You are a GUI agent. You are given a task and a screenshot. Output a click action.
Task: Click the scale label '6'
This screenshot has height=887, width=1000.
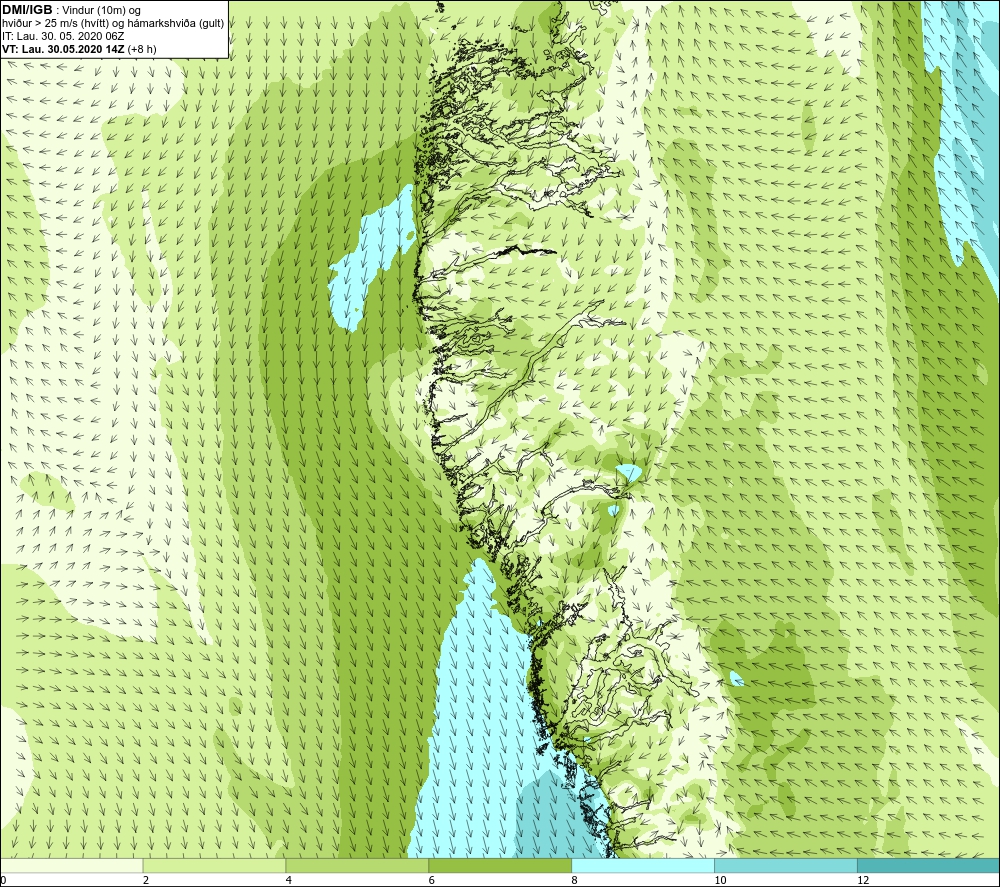point(432,880)
